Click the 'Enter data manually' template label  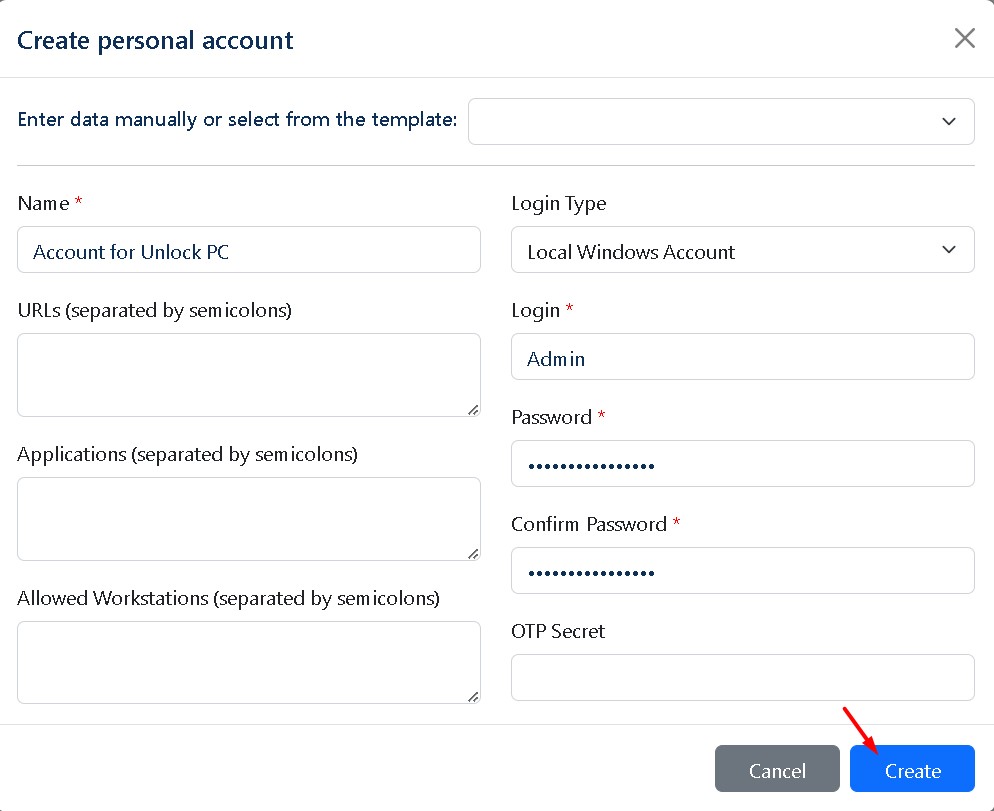tap(237, 120)
